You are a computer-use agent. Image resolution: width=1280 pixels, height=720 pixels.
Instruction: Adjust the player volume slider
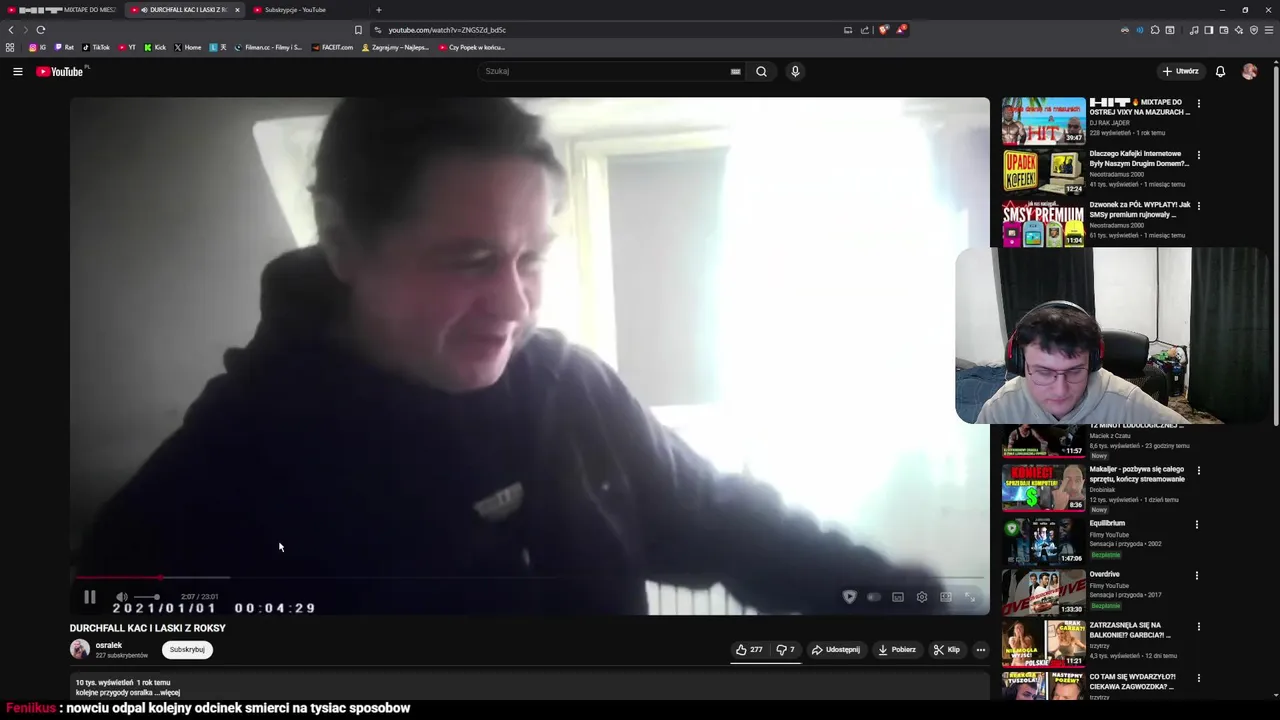(148, 597)
